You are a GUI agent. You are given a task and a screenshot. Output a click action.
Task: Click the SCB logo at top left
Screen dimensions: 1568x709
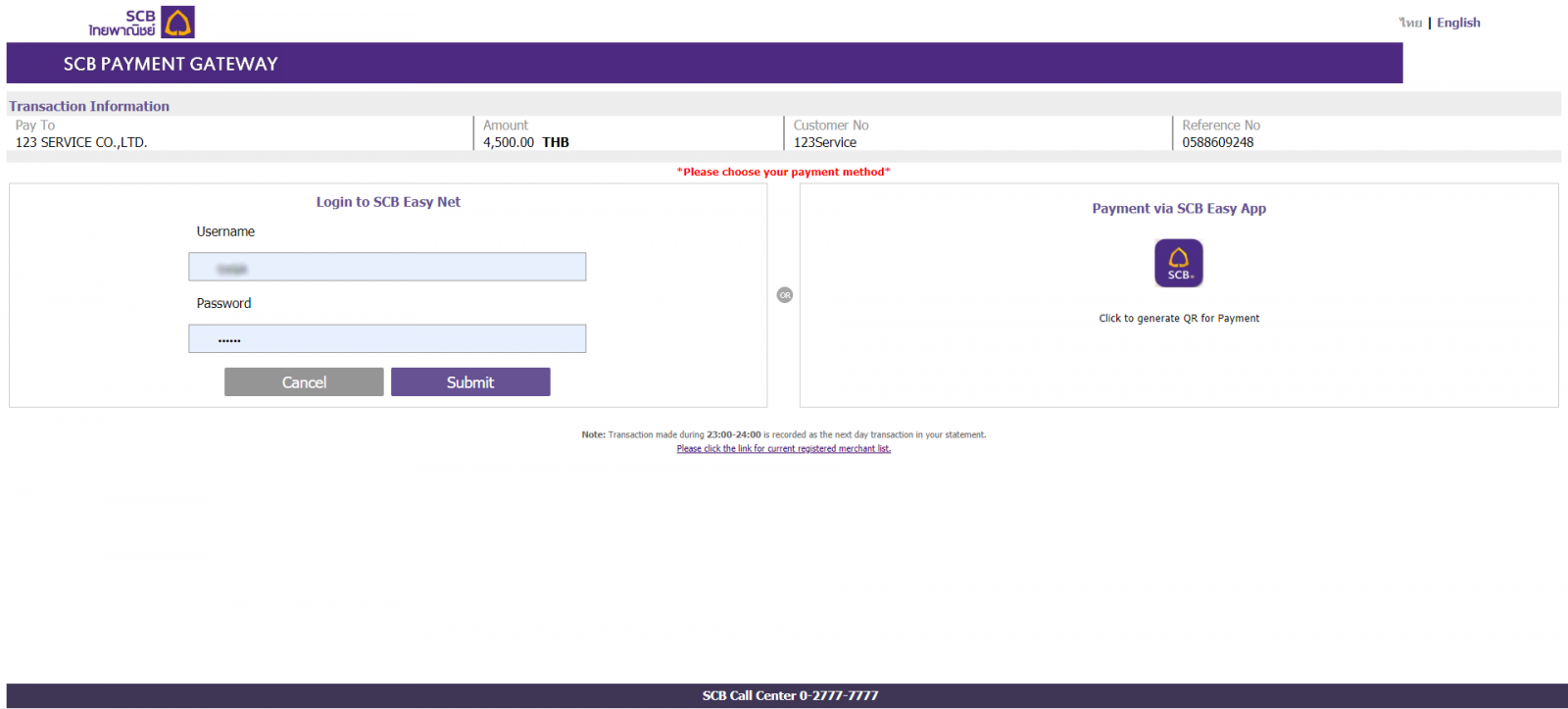[141, 22]
